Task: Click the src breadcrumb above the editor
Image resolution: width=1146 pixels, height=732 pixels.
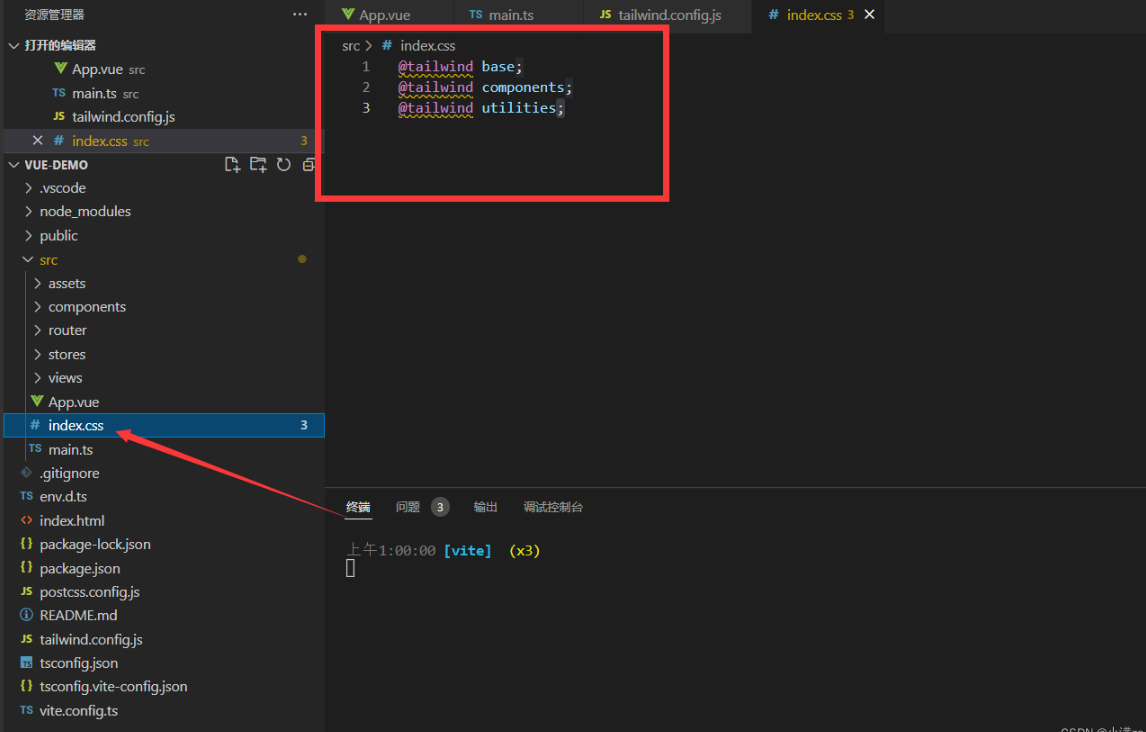Action: click(351, 46)
